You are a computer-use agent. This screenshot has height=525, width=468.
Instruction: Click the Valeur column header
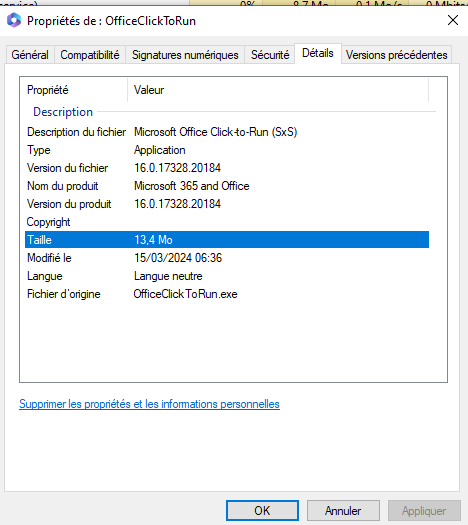(x=278, y=90)
